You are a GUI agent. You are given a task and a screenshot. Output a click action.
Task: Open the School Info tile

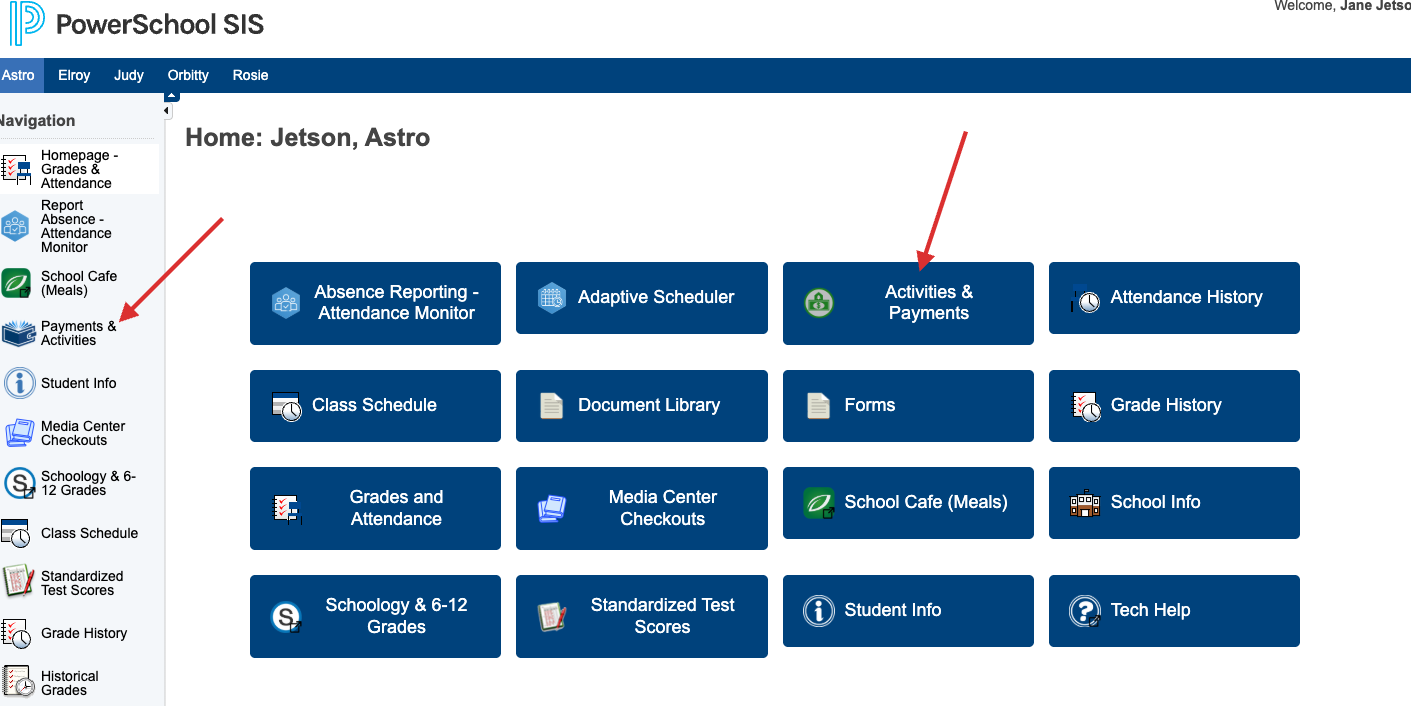point(1174,503)
